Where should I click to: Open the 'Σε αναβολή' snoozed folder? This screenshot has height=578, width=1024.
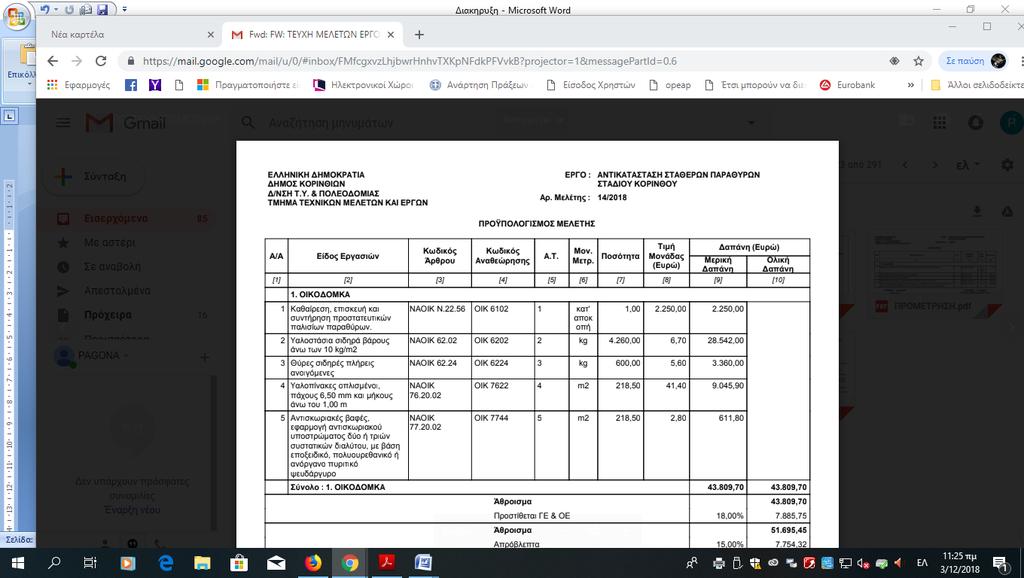pyautogui.click(x=112, y=266)
